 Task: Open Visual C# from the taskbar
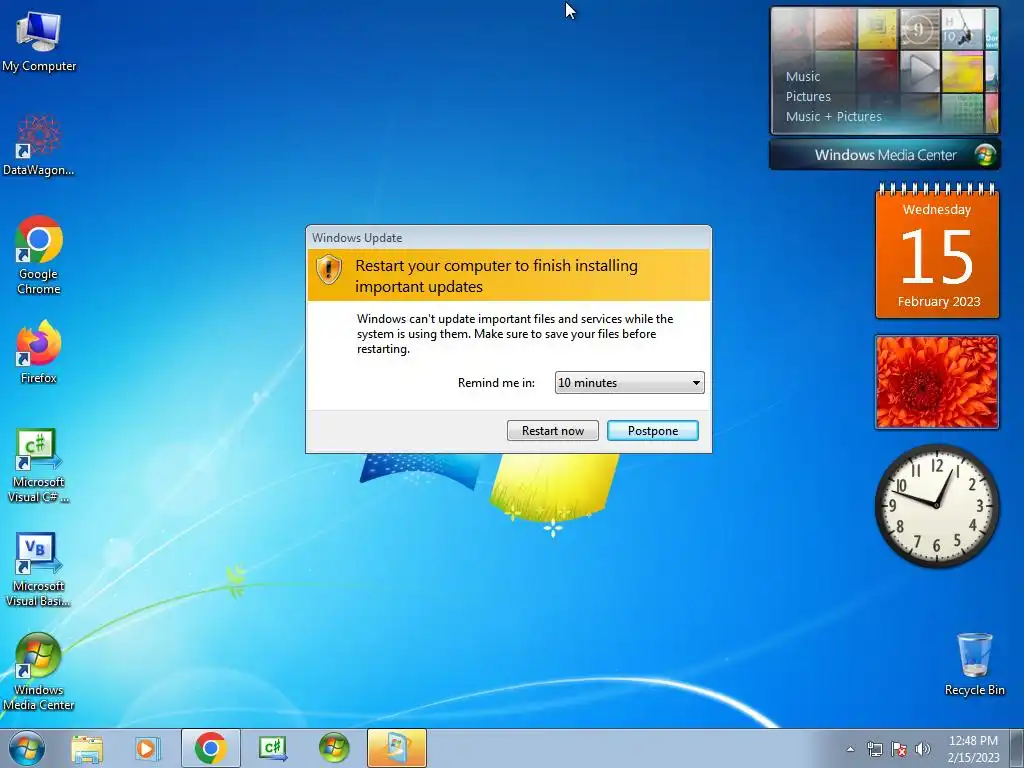(x=272, y=748)
